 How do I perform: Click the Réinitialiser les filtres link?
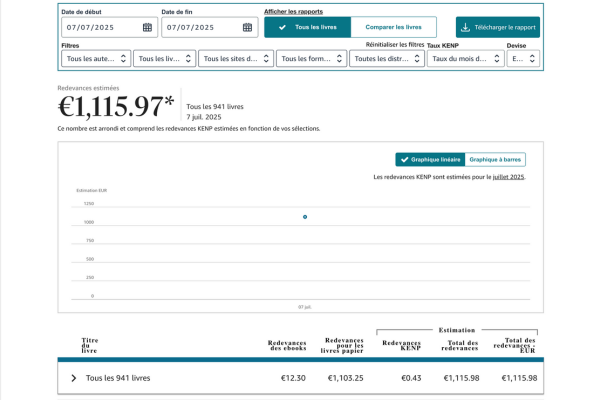(395, 45)
